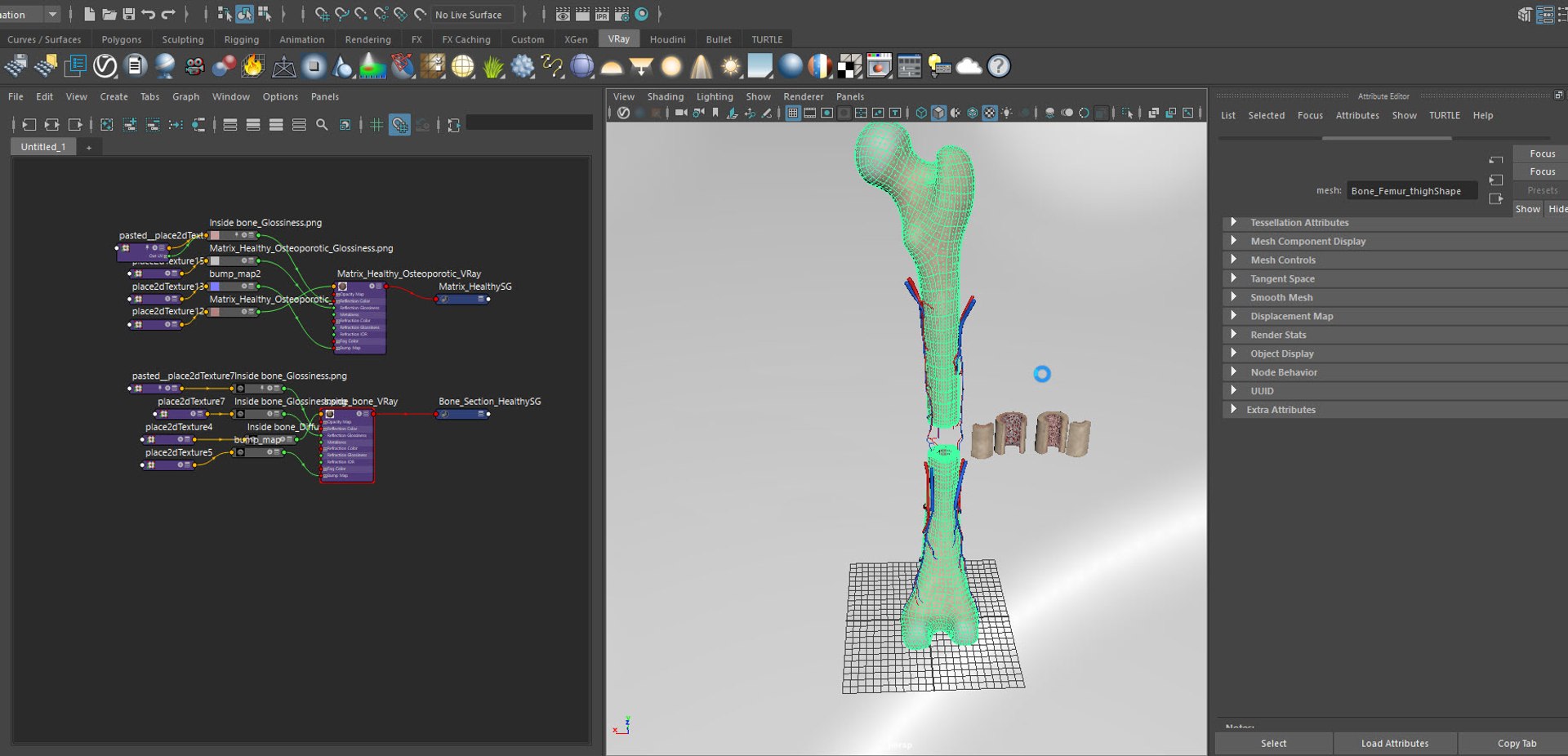Click the search magnifier in node editor toolbar

[x=322, y=125]
